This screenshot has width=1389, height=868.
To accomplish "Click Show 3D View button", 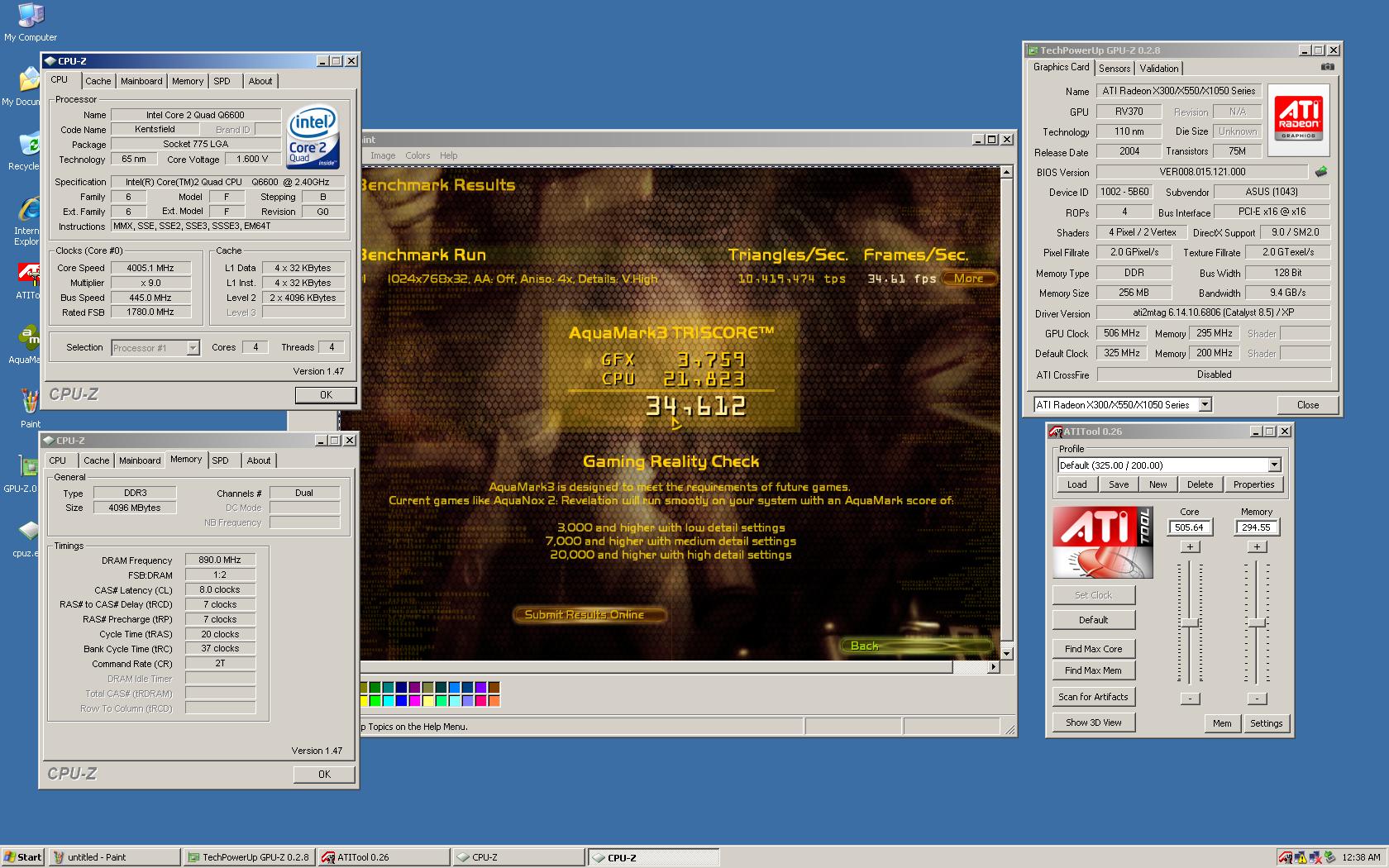I will coord(1093,723).
